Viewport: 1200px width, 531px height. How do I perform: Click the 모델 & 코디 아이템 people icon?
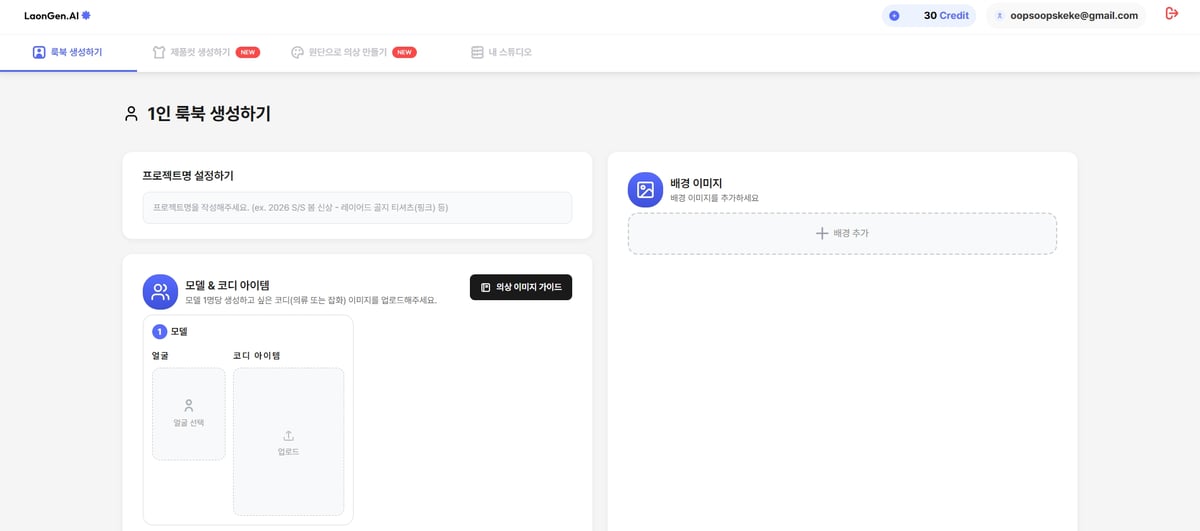point(160,292)
